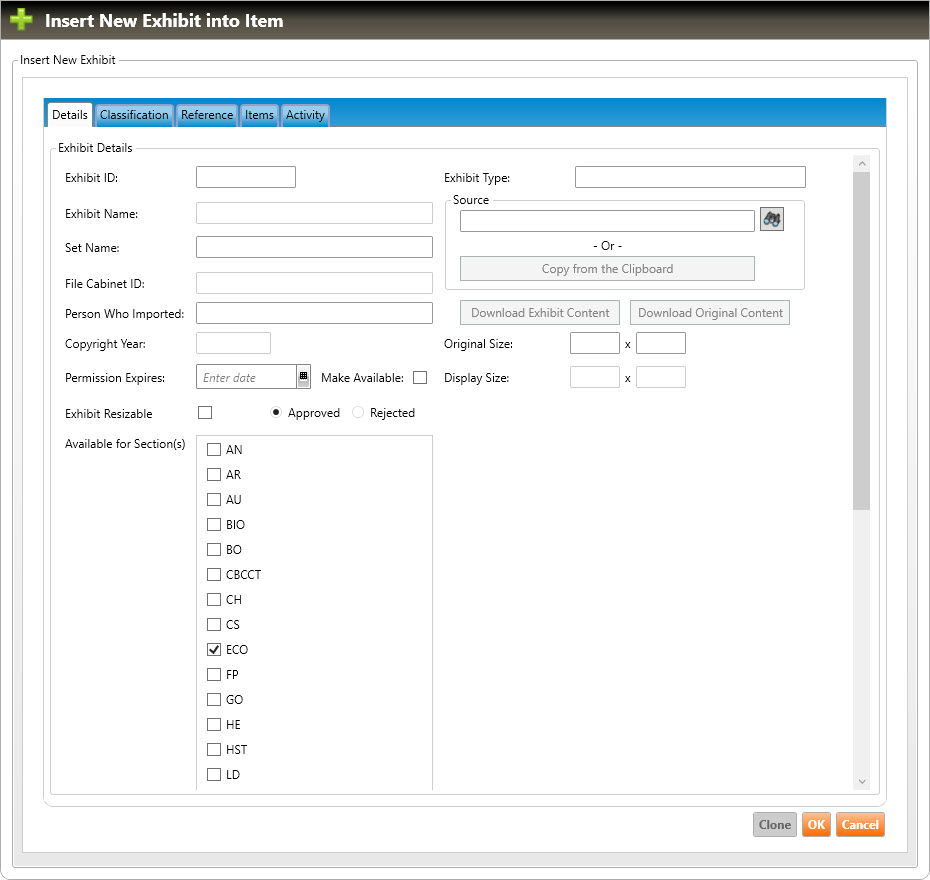Switch to the Classification tab
The width and height of the screenshot is (930, 880).
pyautogui.click(x=134, y=115)
